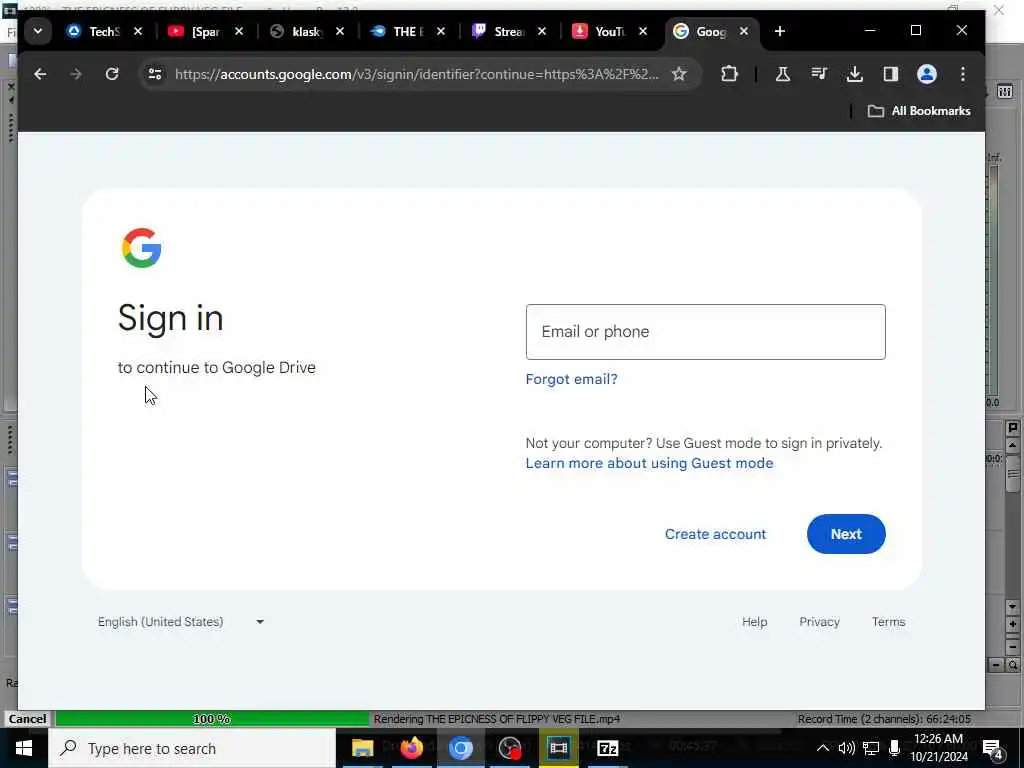
Task: Open the tab search dropdown
Action: click(38, 31)
